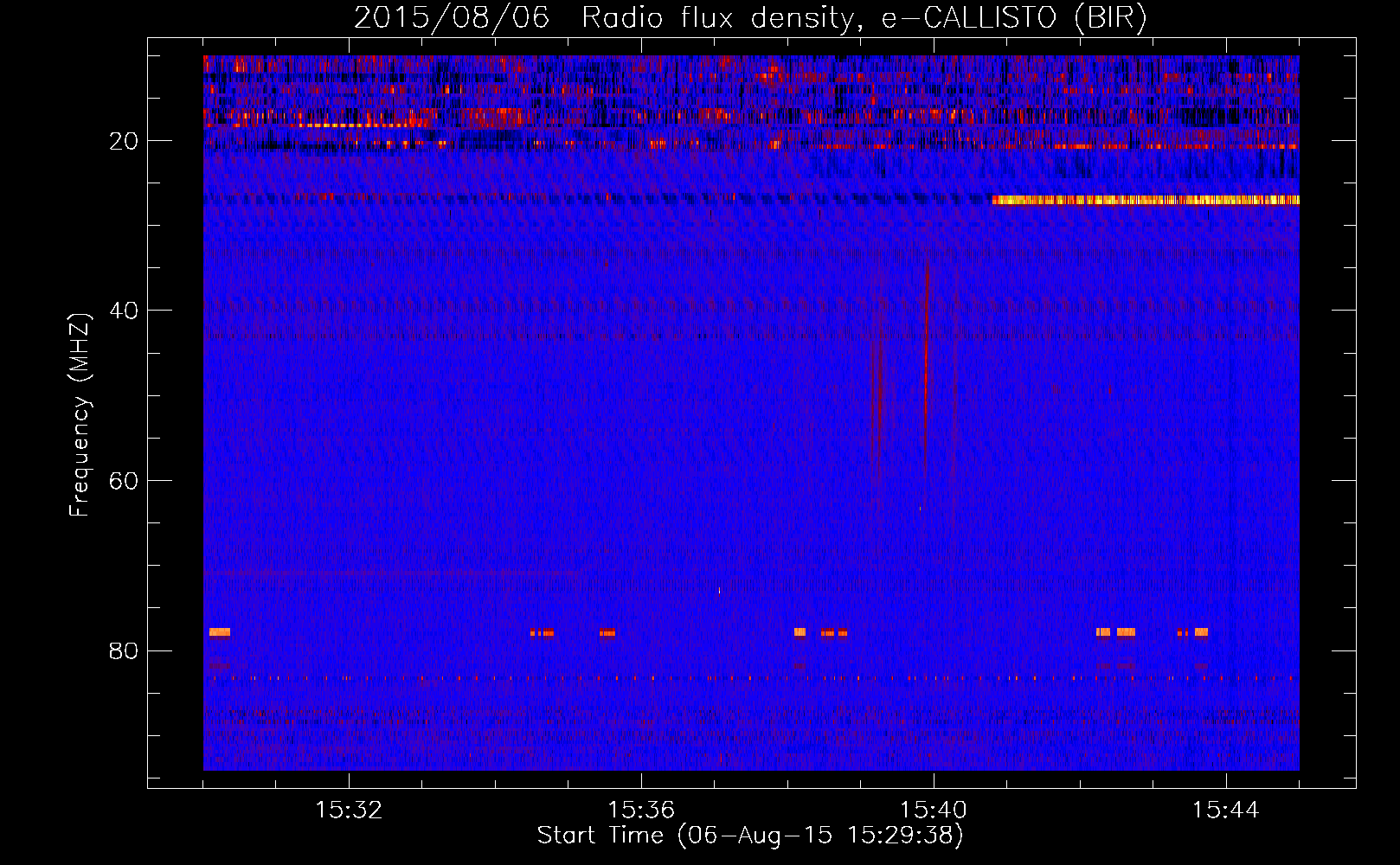Click the '60' frequency tick label
1400x865 pixels.
click(x=124, y=481)
